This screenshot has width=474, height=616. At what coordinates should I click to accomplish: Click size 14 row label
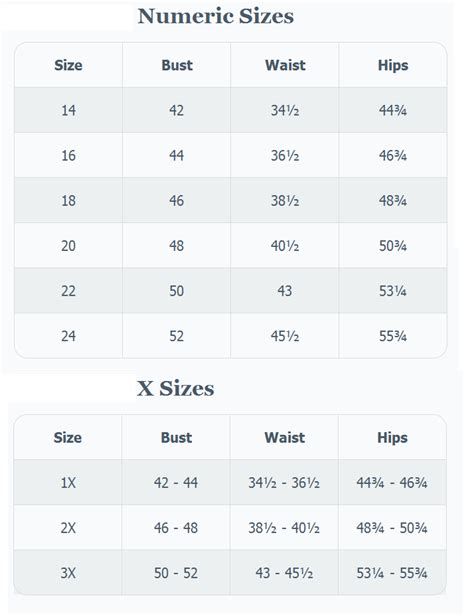[x=68, y=110]
